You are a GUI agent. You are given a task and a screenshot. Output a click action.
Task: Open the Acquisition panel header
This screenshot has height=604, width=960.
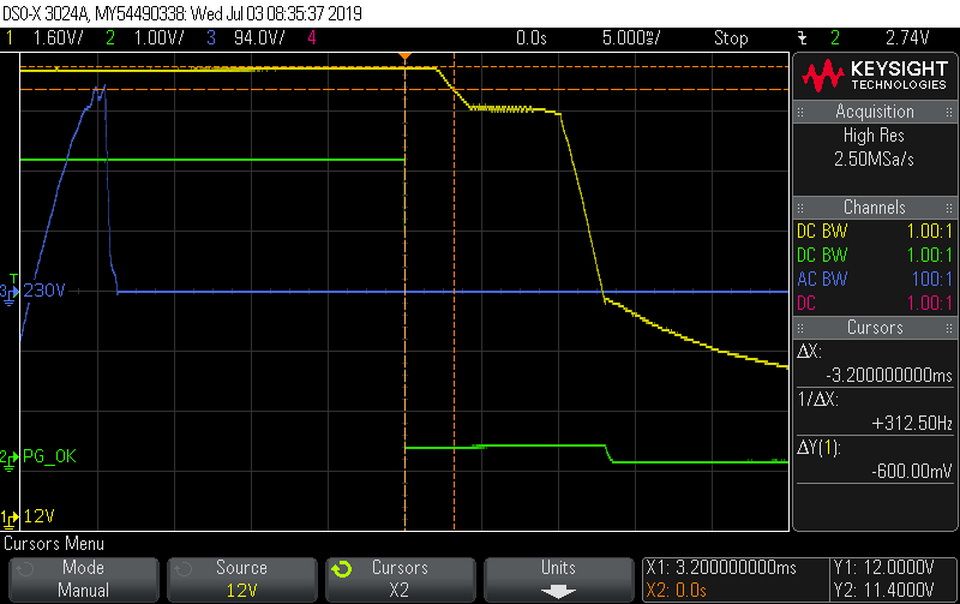pyautogui.click(x=874, y=111)
